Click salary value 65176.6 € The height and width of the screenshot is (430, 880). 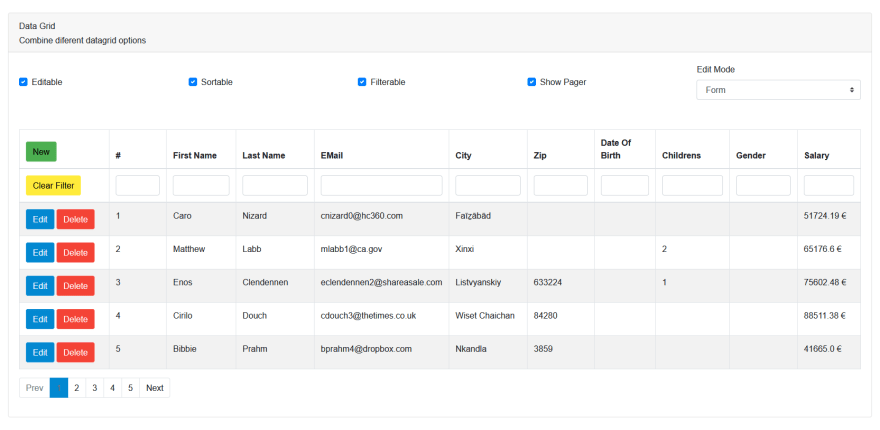tap(823, 249)
